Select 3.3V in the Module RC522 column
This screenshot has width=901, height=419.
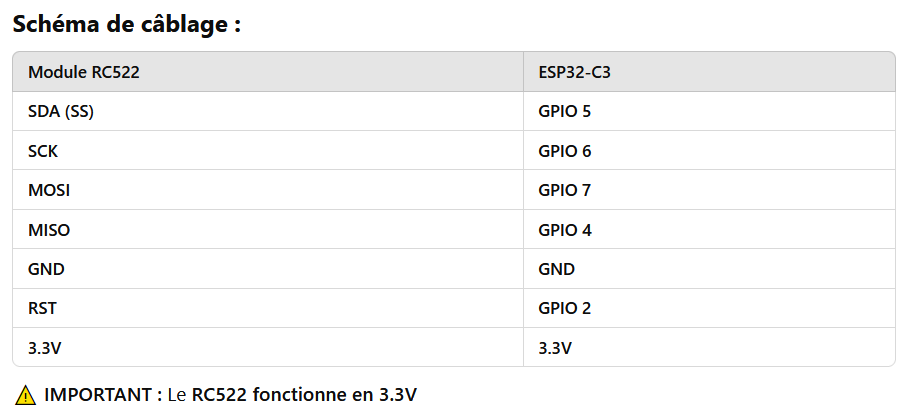[268, 347]
